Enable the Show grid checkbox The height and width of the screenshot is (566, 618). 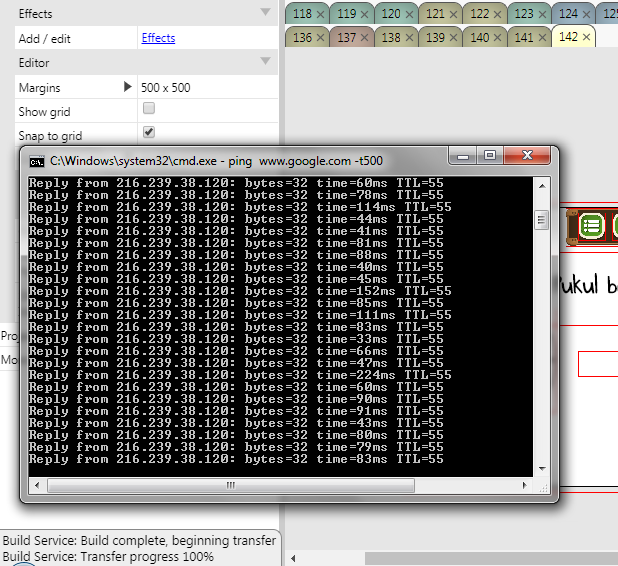click(149, 108)
